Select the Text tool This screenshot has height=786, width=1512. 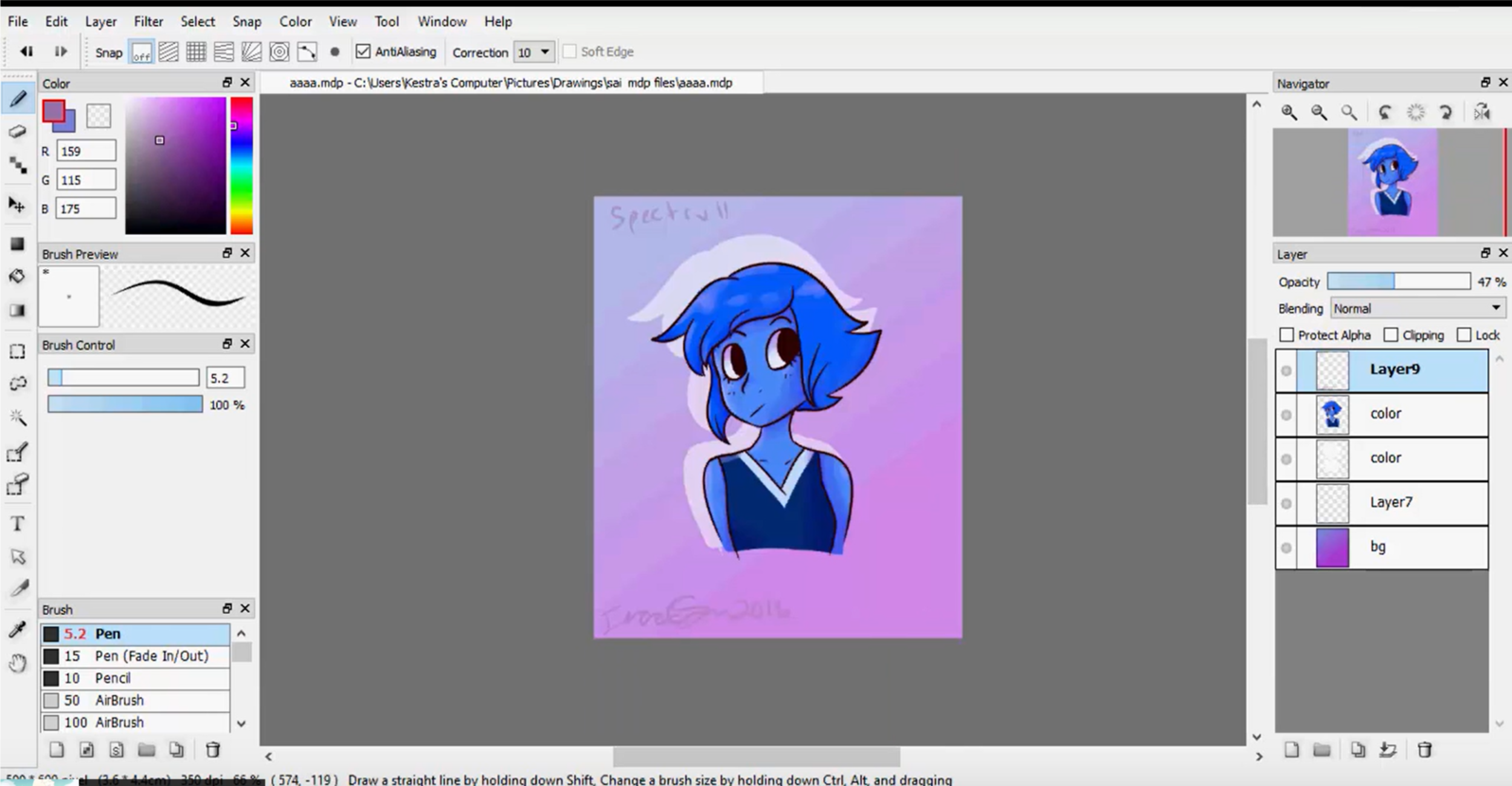coord(18,523)
